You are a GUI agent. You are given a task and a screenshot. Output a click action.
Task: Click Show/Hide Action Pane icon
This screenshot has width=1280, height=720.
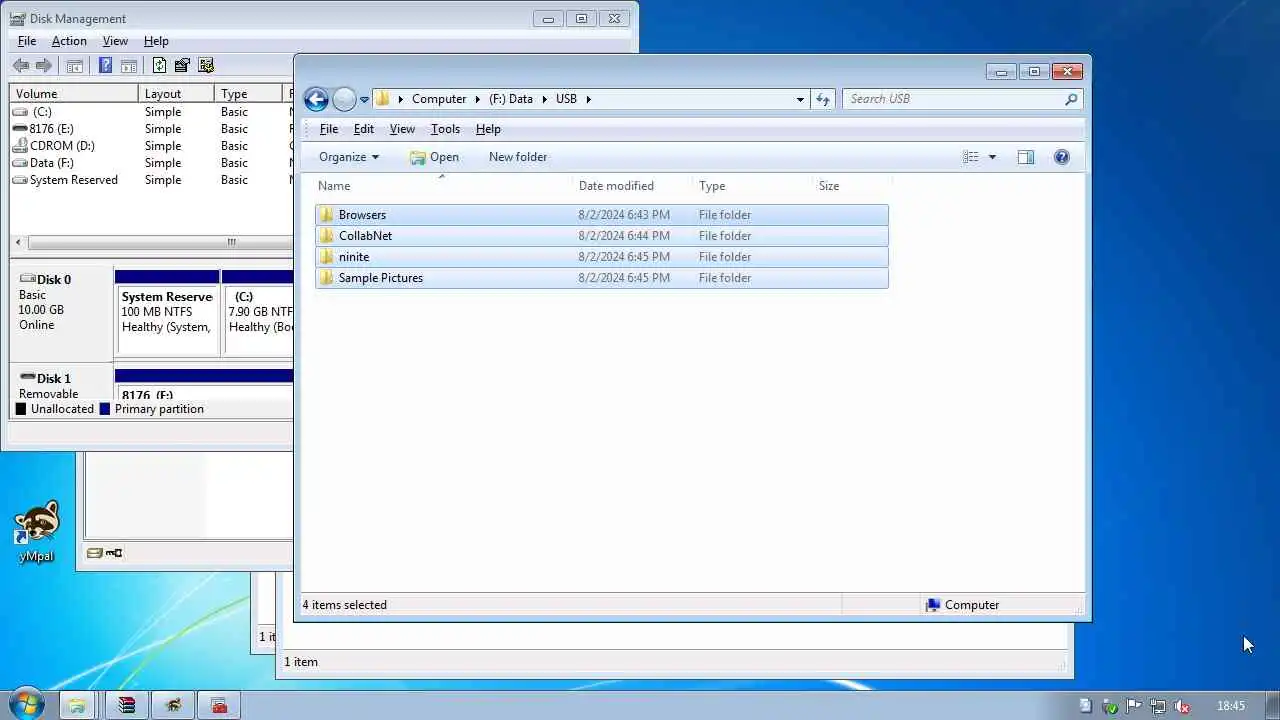(129, 66)
